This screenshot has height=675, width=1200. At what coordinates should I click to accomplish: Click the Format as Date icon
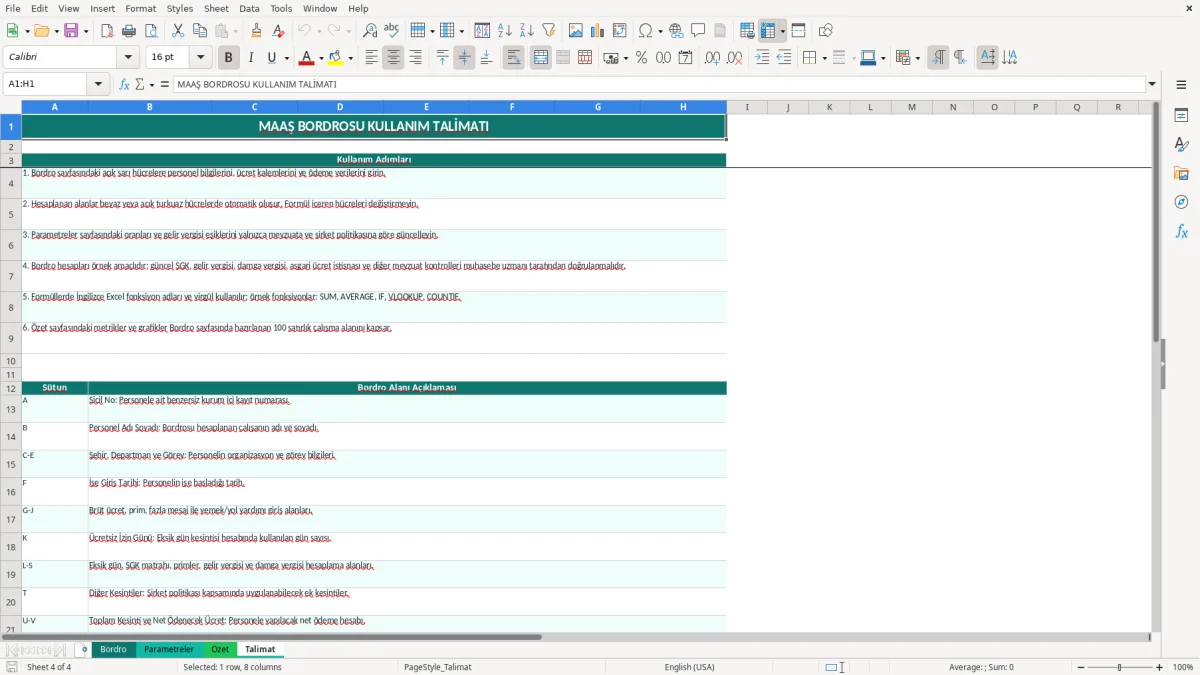685,58
